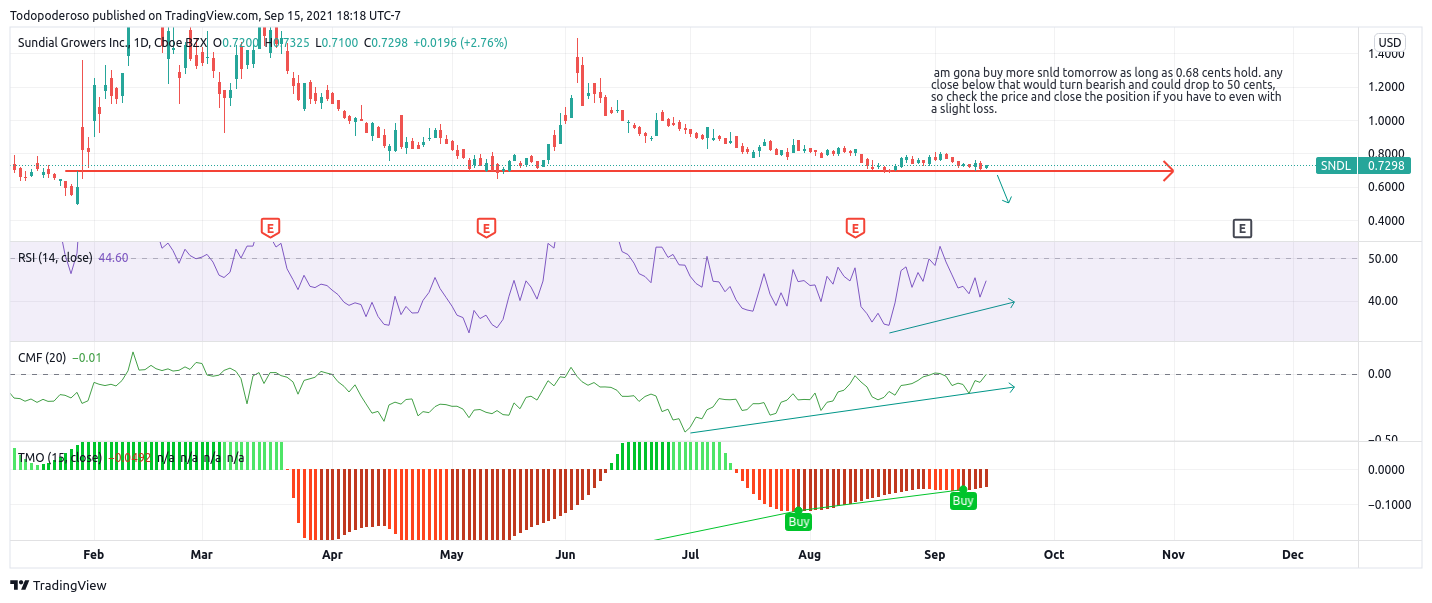This screenshot has width=1432, height=603.
Task: Click the Jun label on the time axis
Action: click(x=566, y=554)
